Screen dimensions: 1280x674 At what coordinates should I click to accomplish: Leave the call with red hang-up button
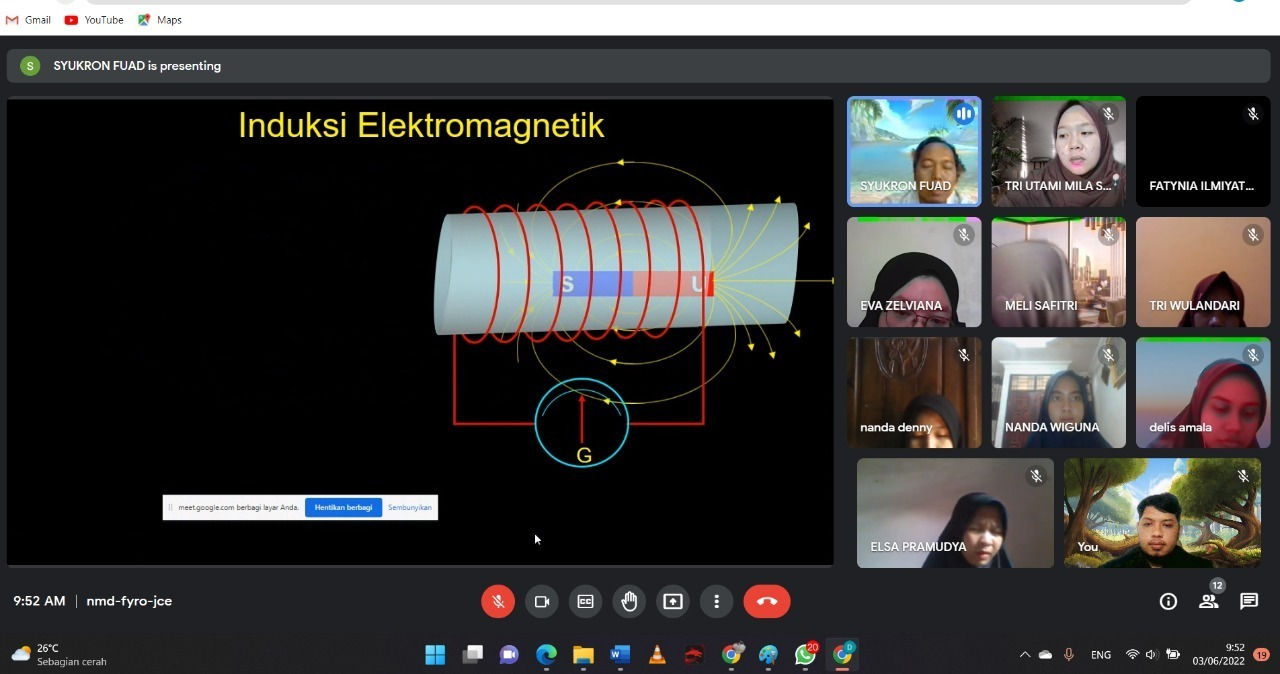click(x=767, y=601)
